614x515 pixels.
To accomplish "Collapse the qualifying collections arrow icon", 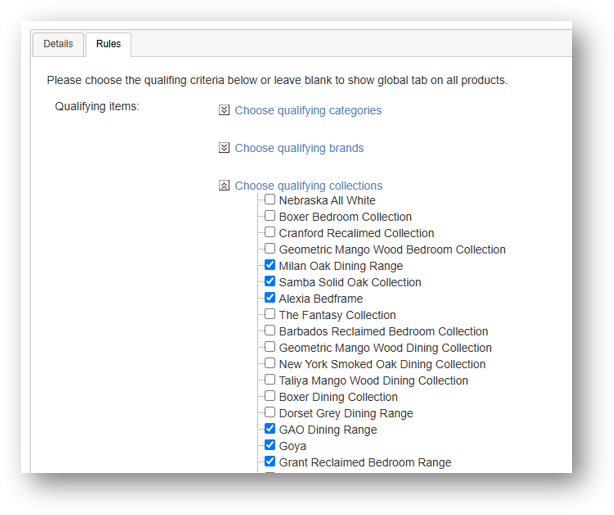I will [x=224, y=185].
